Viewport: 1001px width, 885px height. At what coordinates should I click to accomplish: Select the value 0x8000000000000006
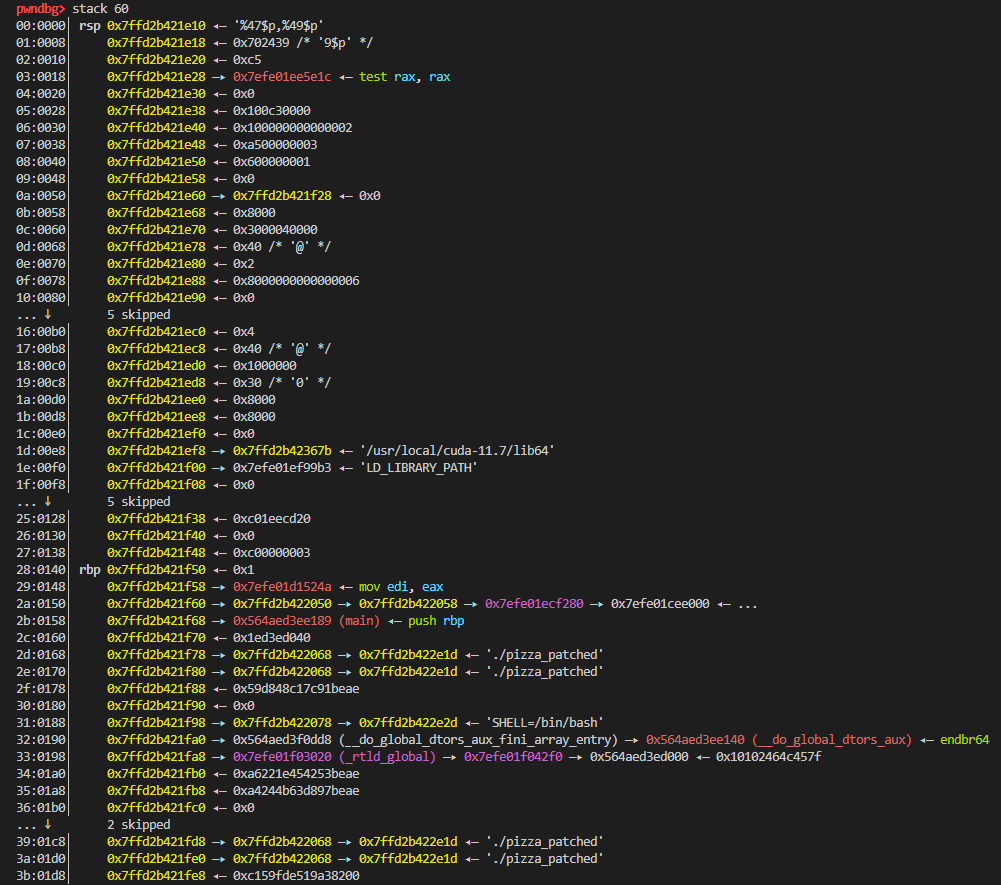(296, 280)
